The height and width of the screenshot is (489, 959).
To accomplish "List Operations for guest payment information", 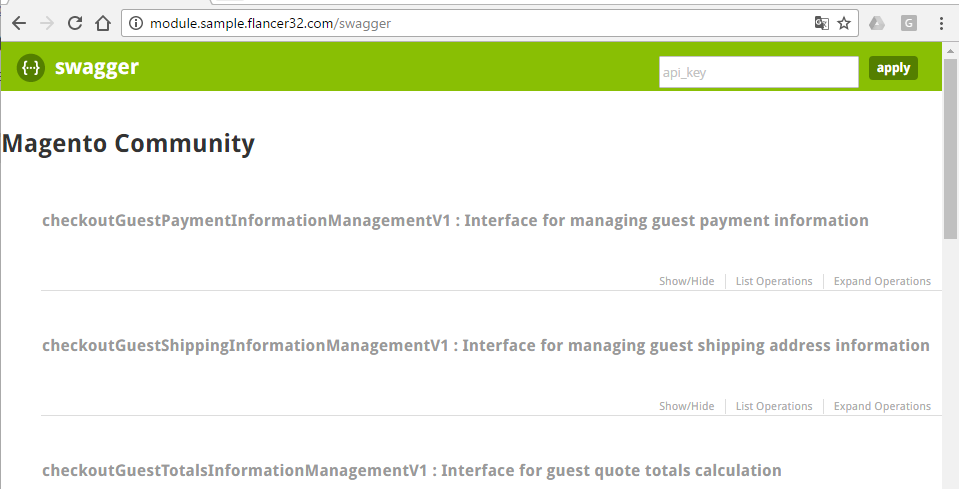I will [774, 281].
